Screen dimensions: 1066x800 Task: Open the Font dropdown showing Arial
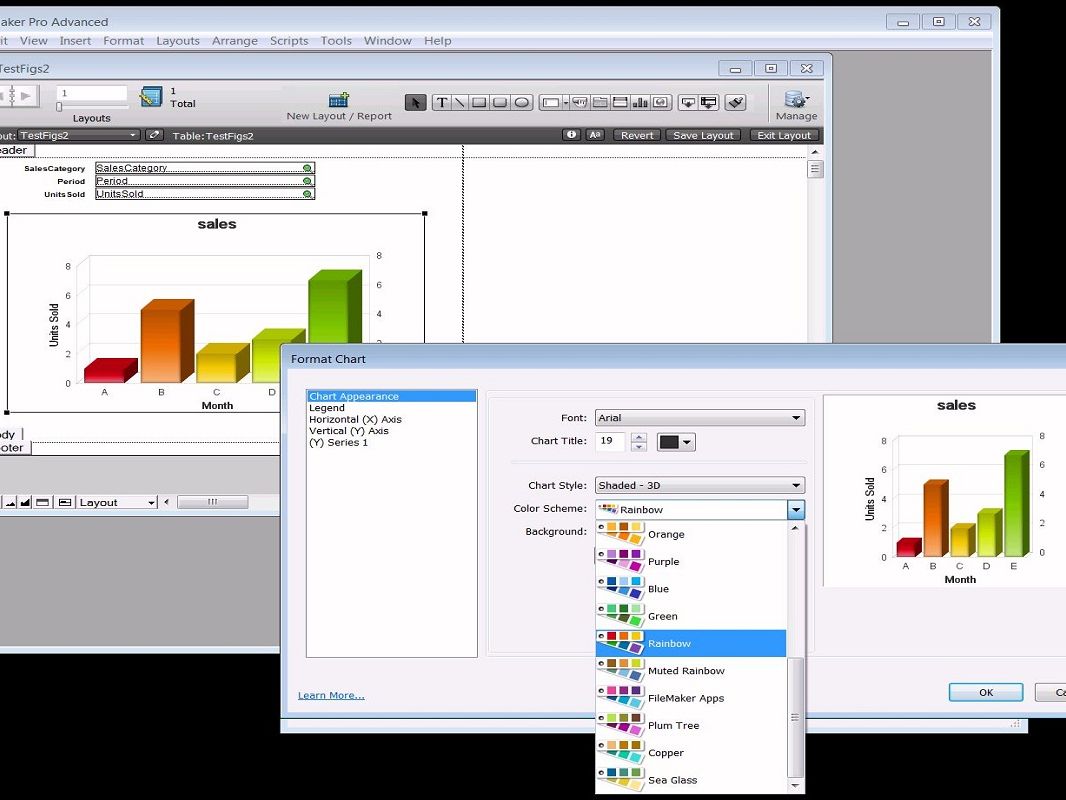pos(700,418)
